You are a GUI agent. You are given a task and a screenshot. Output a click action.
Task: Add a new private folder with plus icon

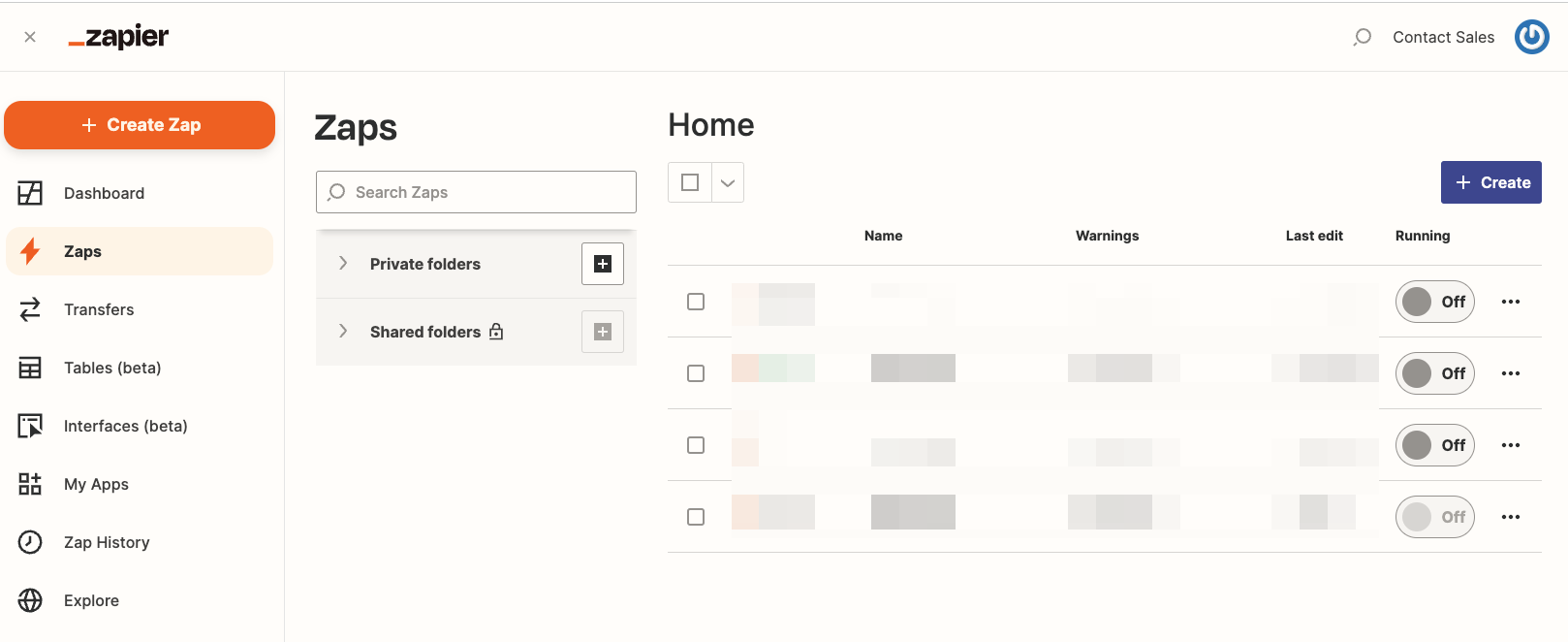tap(603, 264)
